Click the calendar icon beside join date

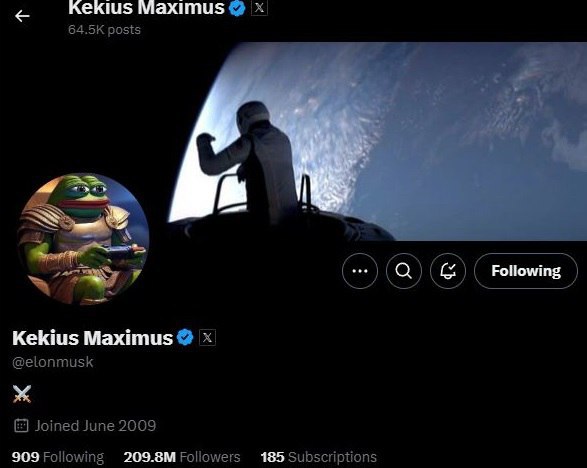[x=21, y=426]
